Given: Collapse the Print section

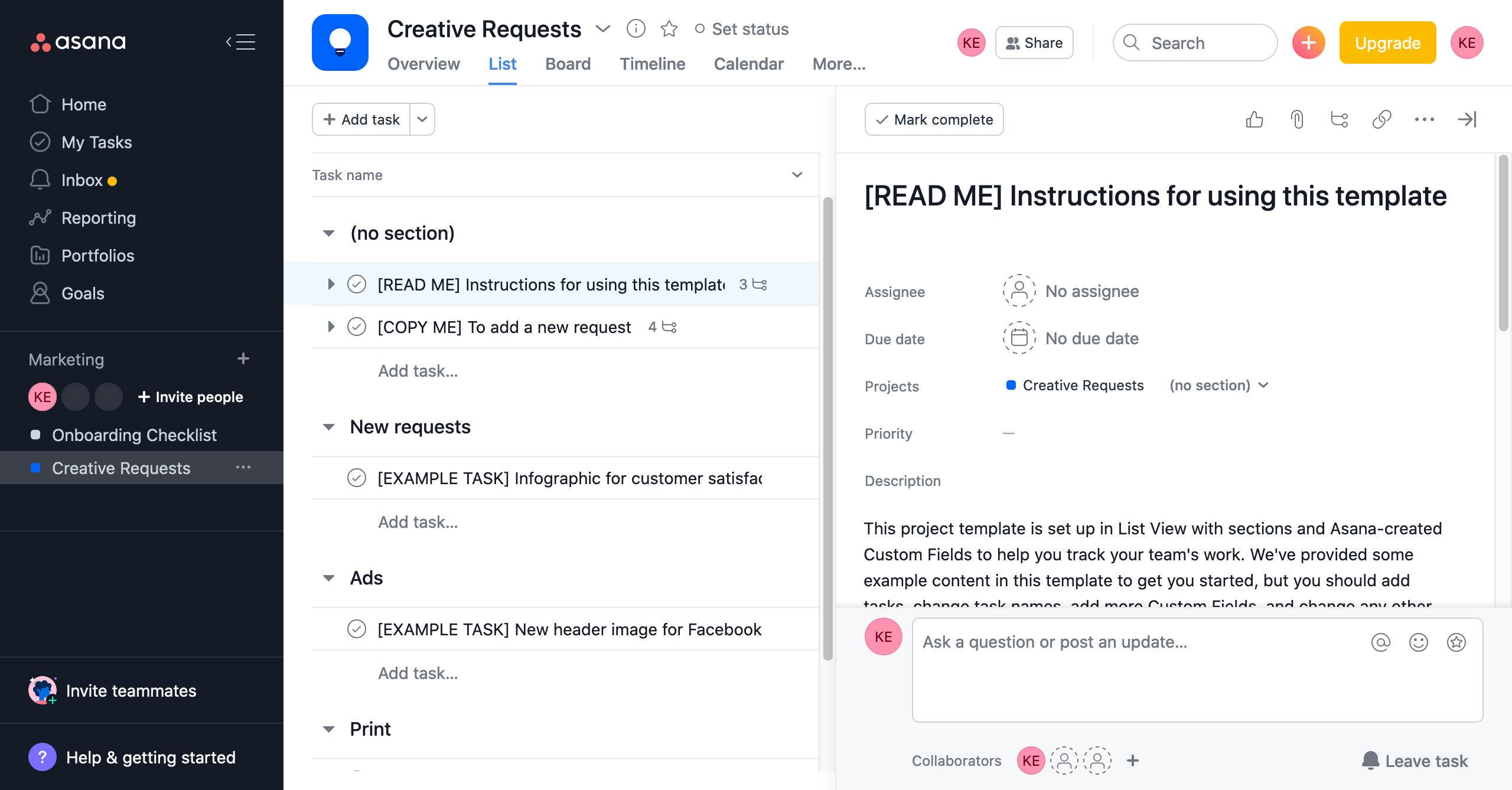Looking at the screenshot, I should (328, 729).
